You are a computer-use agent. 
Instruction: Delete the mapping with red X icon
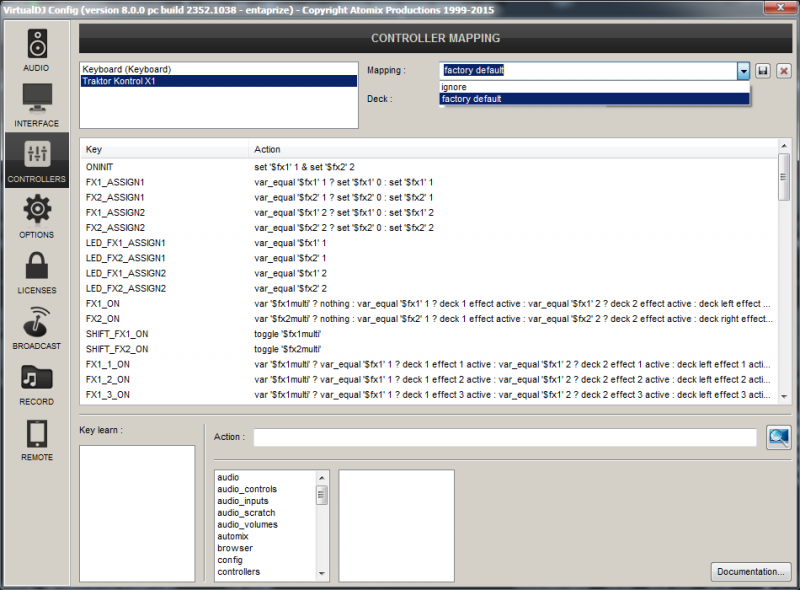784,70
